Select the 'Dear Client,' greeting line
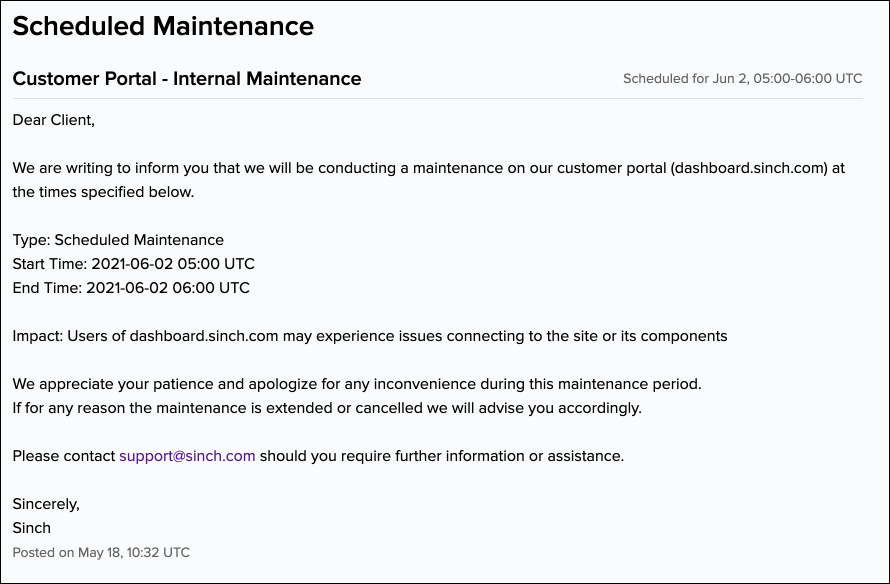Screen dimensions: 890x584 (x=53, y=120)
